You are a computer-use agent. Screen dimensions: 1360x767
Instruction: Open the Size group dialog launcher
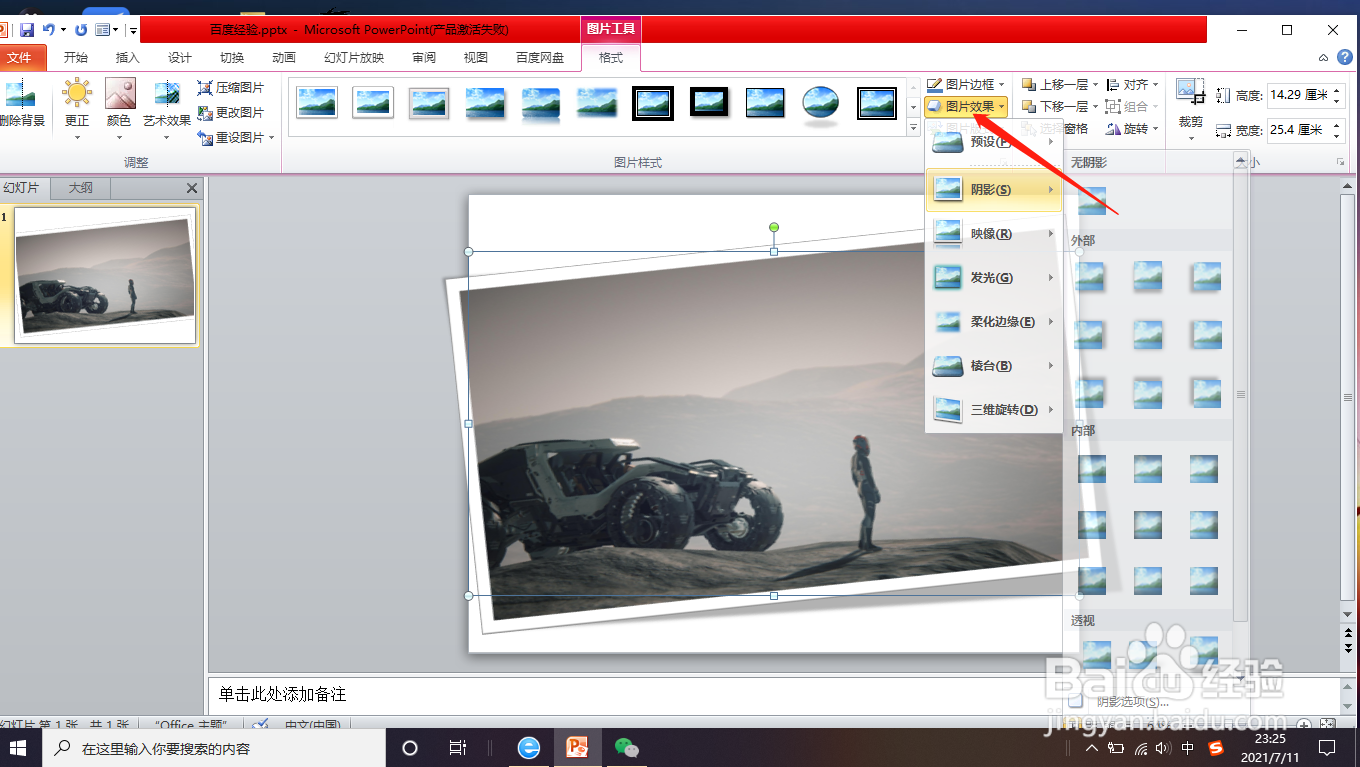click(1339, 162)
